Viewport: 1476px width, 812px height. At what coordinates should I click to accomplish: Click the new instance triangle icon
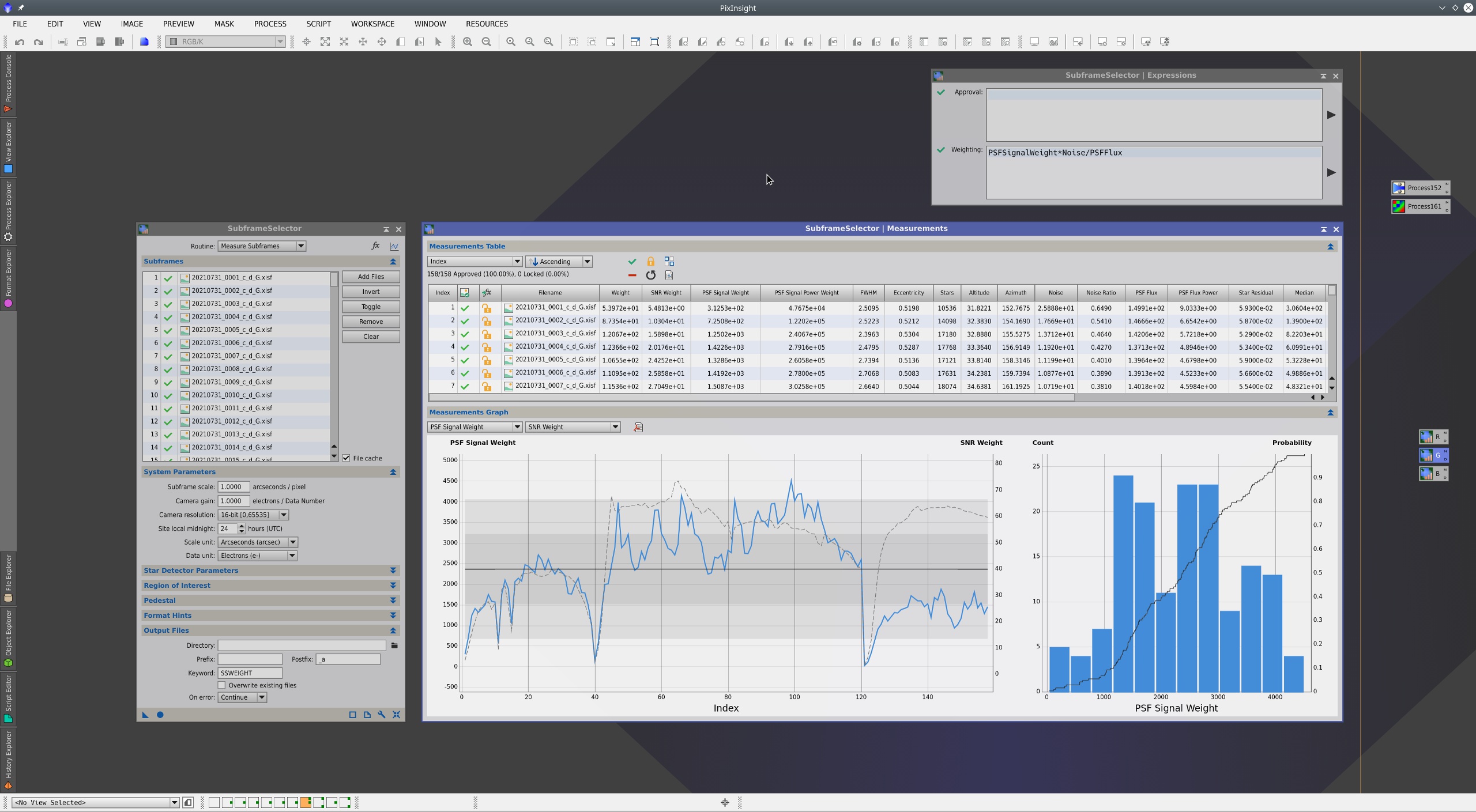145,715
